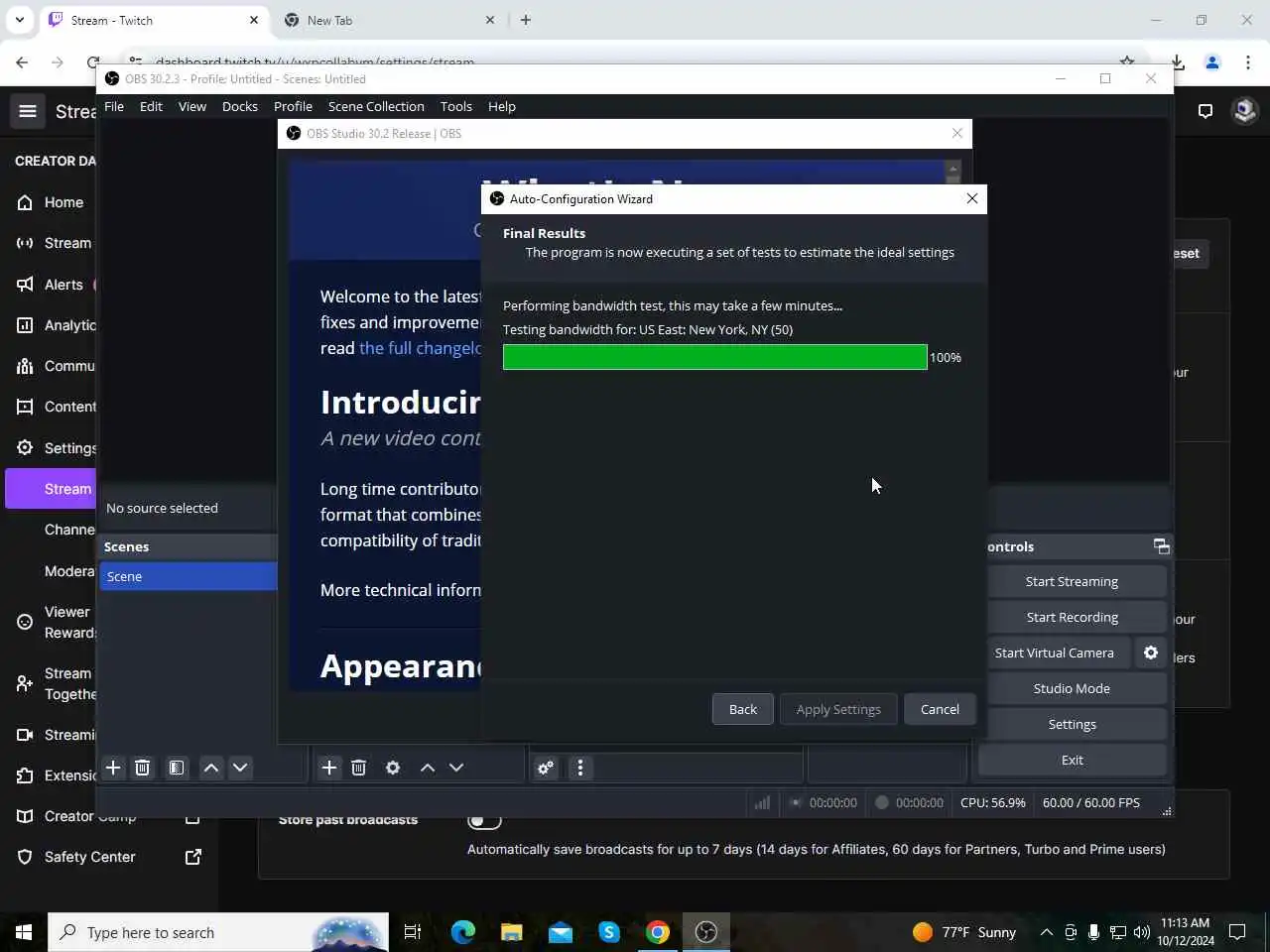Image resolution: width=1270 pixels, height=952 pixels.
Task: Open OBS File menu
Action: point(114,106)
